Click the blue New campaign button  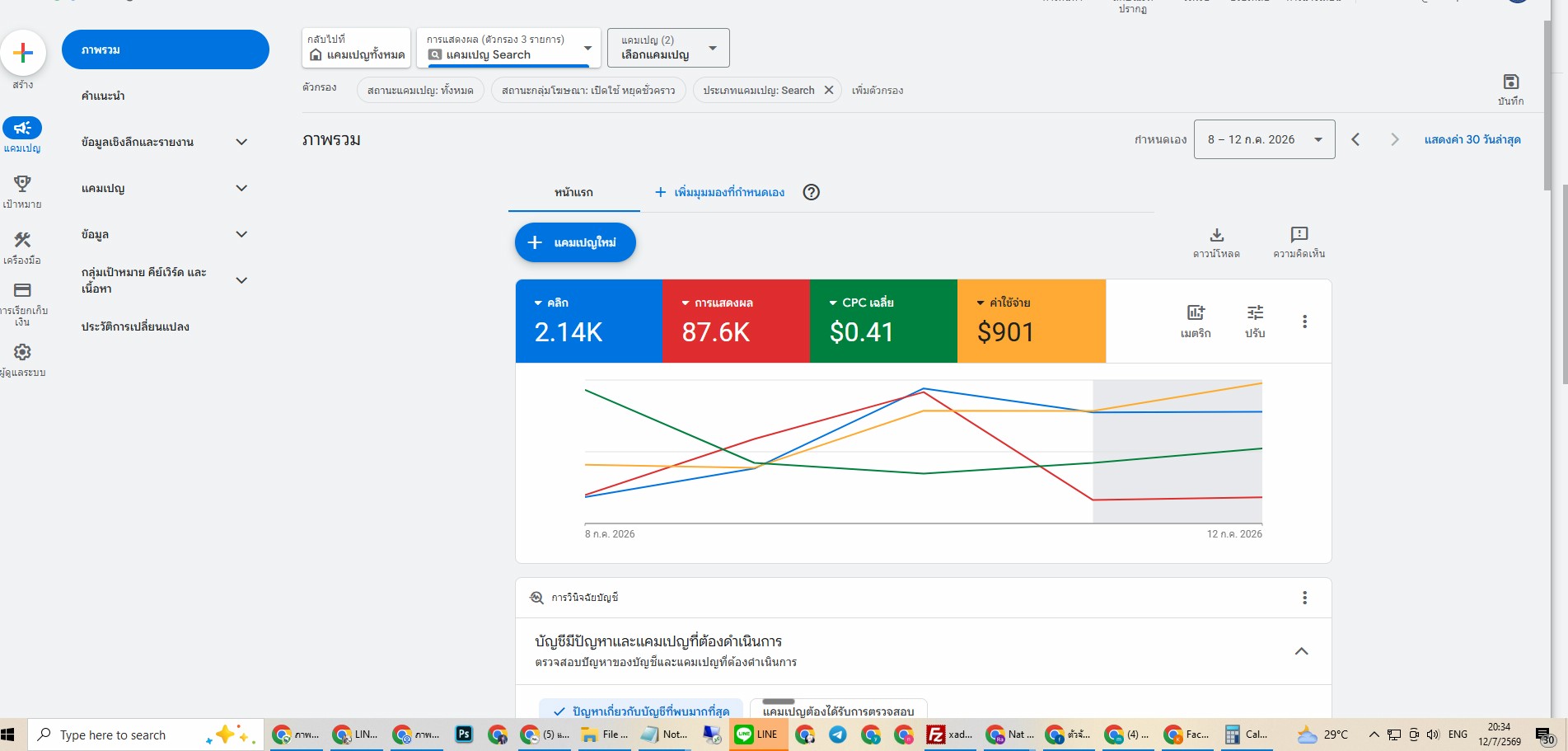(575, 242)
